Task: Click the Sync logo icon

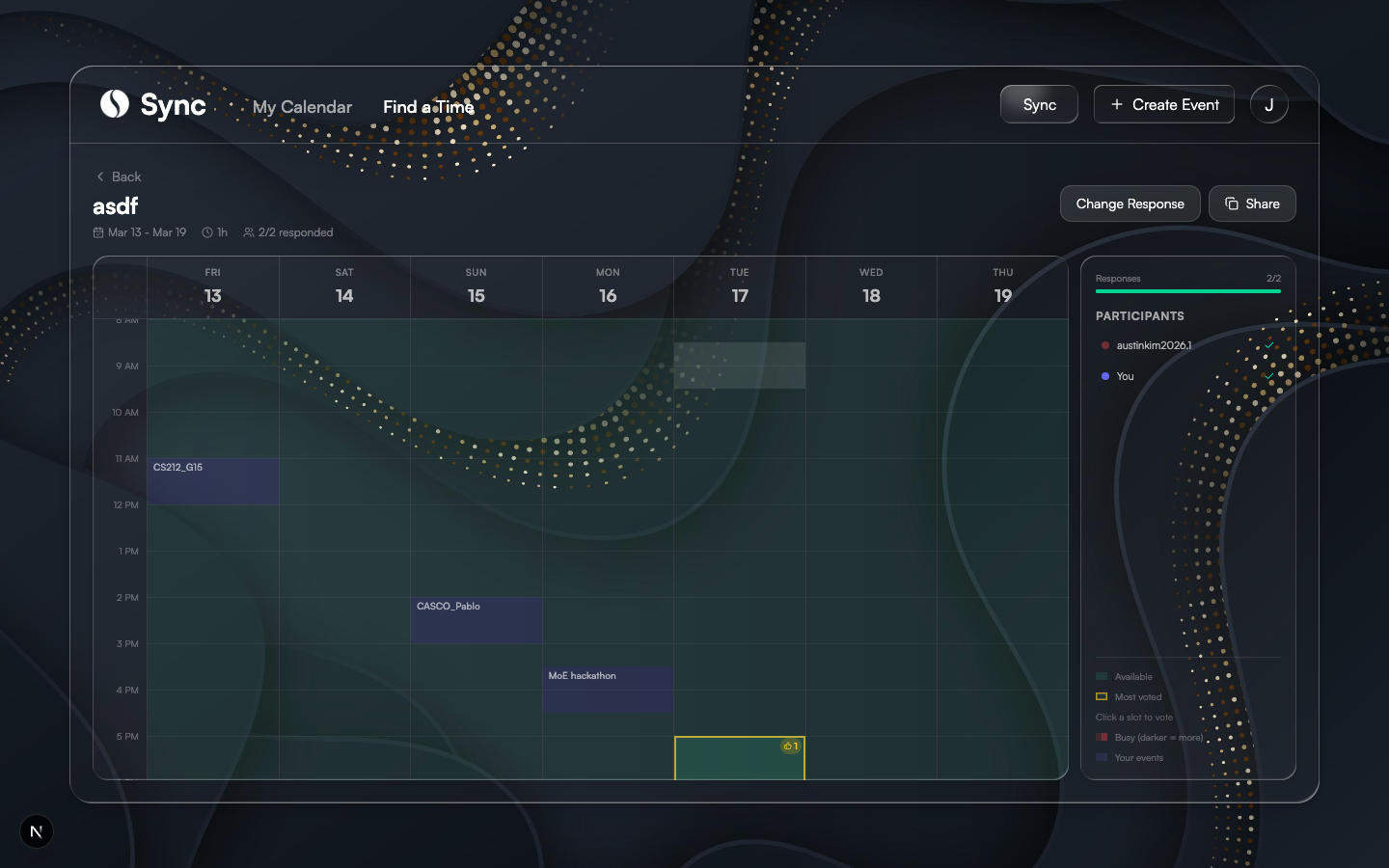Action: coord(112,104)
